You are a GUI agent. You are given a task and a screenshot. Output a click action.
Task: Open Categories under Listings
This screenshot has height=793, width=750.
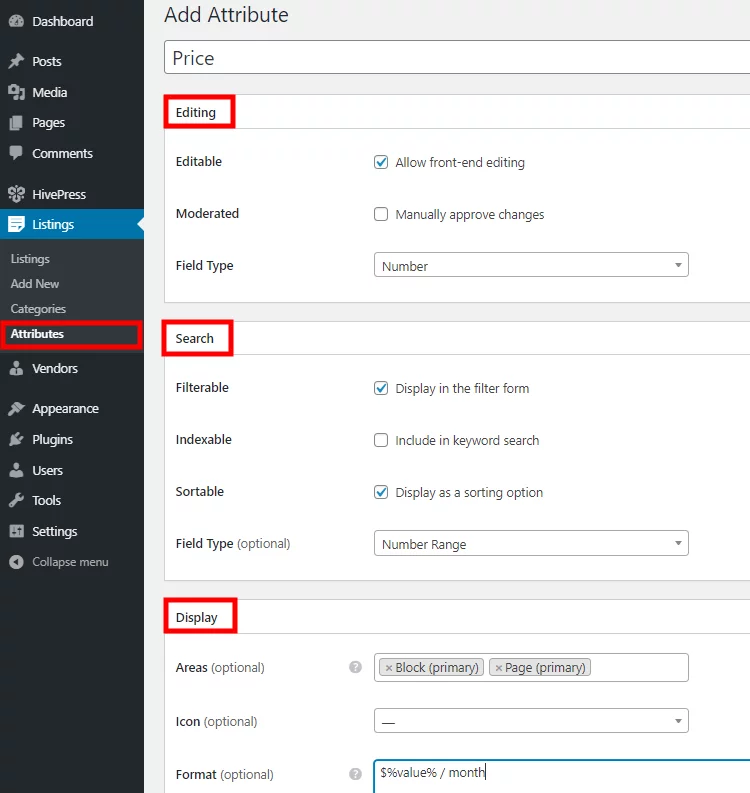(x=38, y=309)
